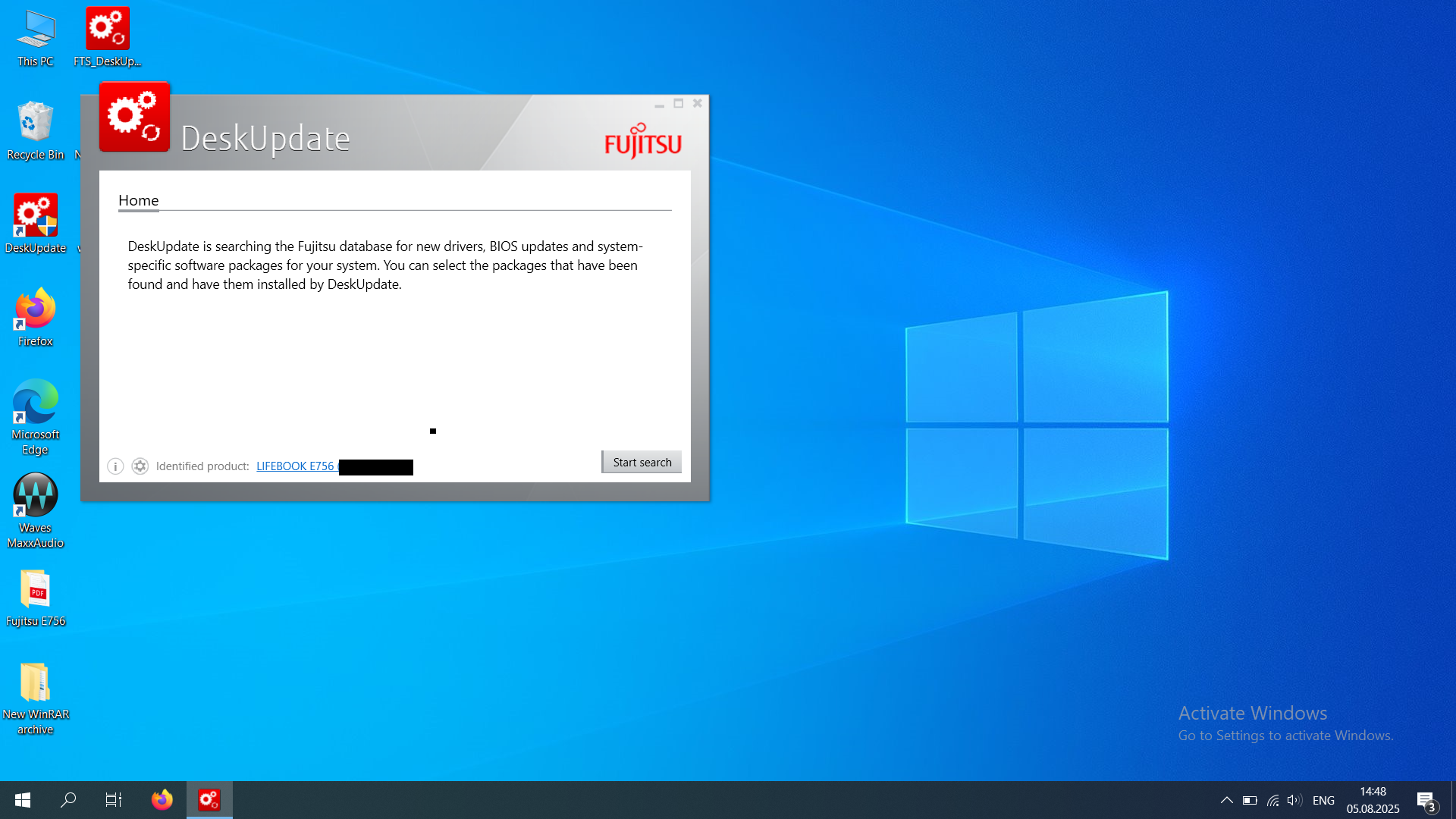Open the DeskUpdate info icon
This screenshot has height=819, width=1456.
tap(115, 466)
